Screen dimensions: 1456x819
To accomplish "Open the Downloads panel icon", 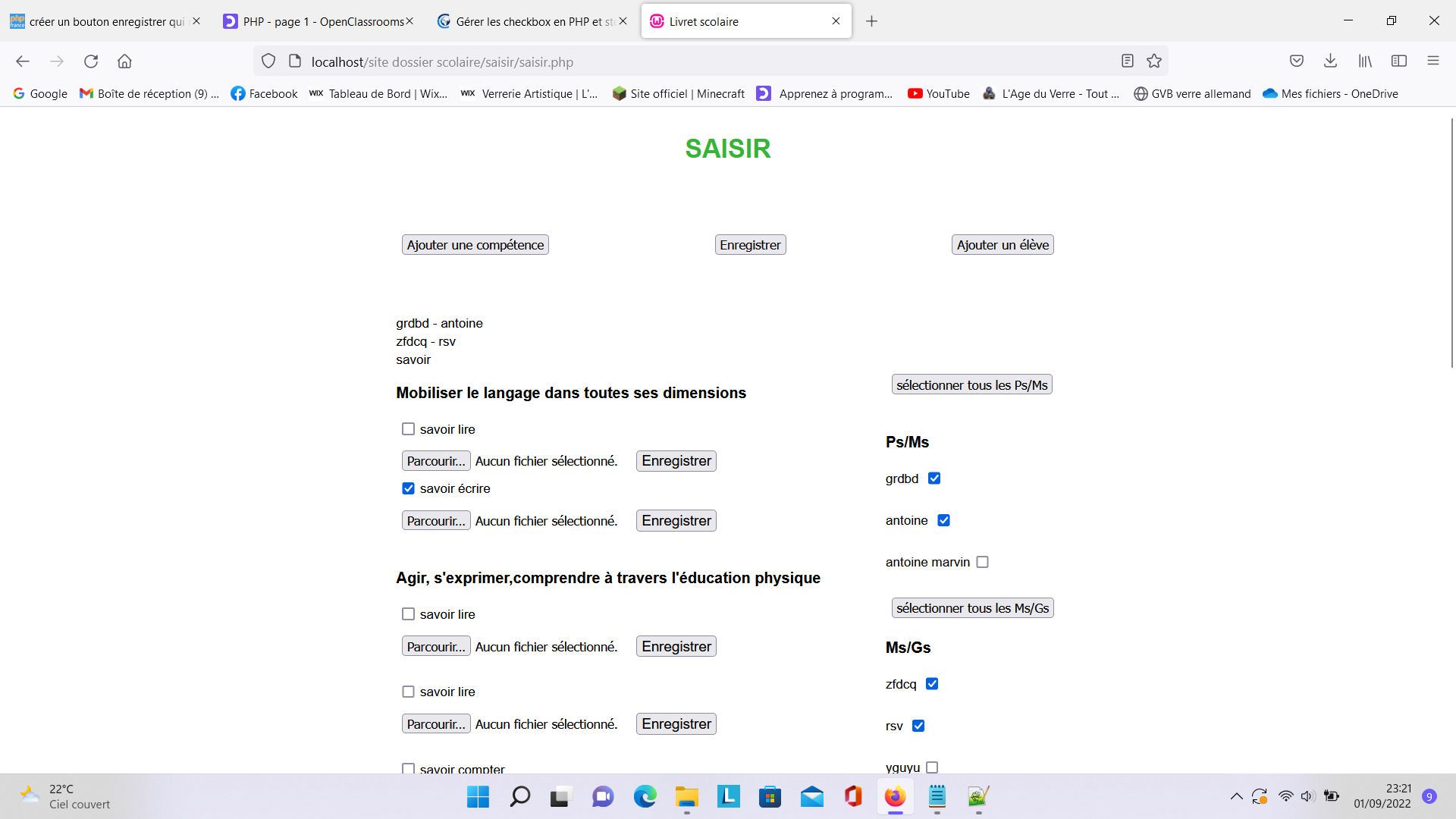I will pos(1330,61).
